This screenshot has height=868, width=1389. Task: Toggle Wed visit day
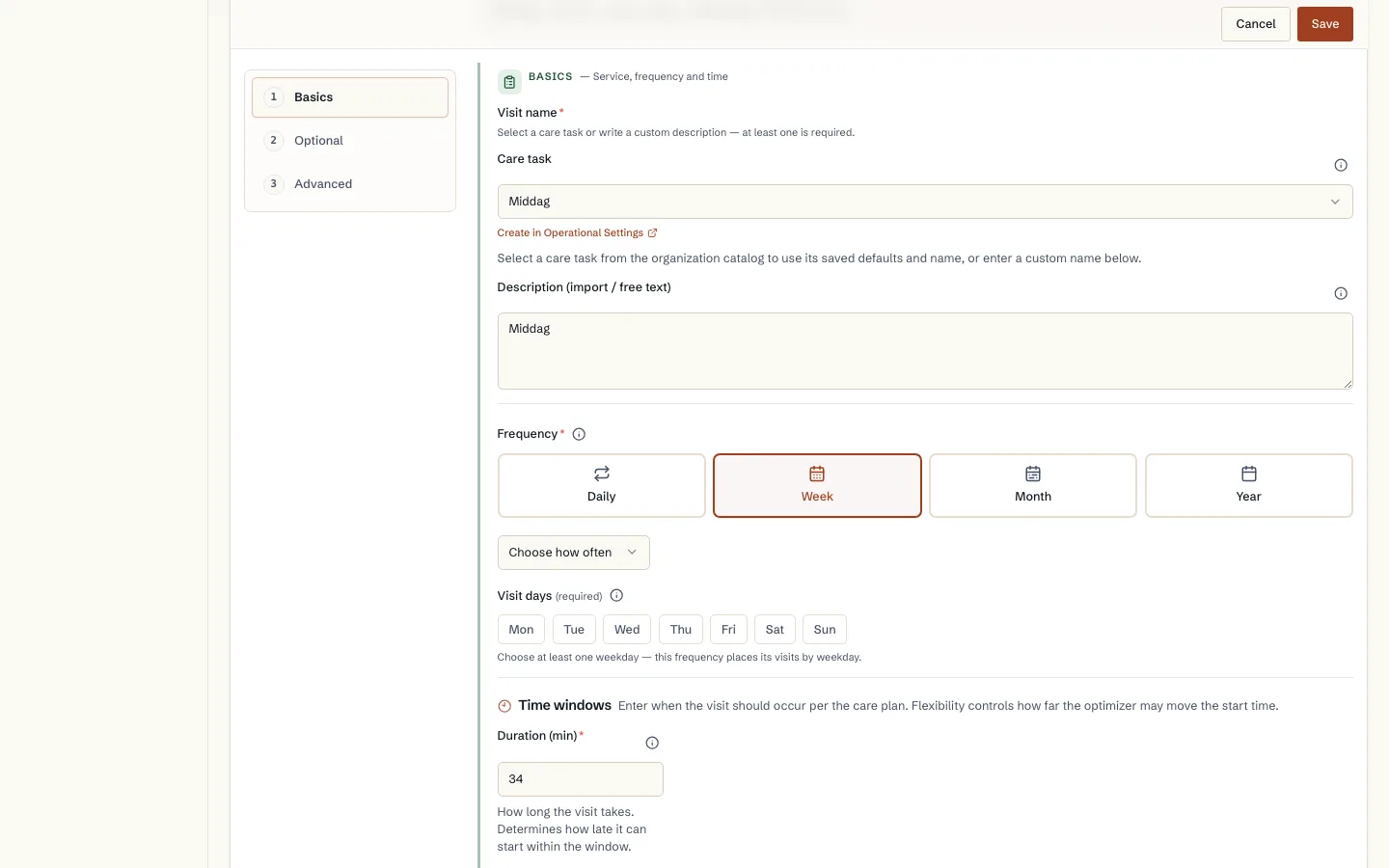[627, 629]
